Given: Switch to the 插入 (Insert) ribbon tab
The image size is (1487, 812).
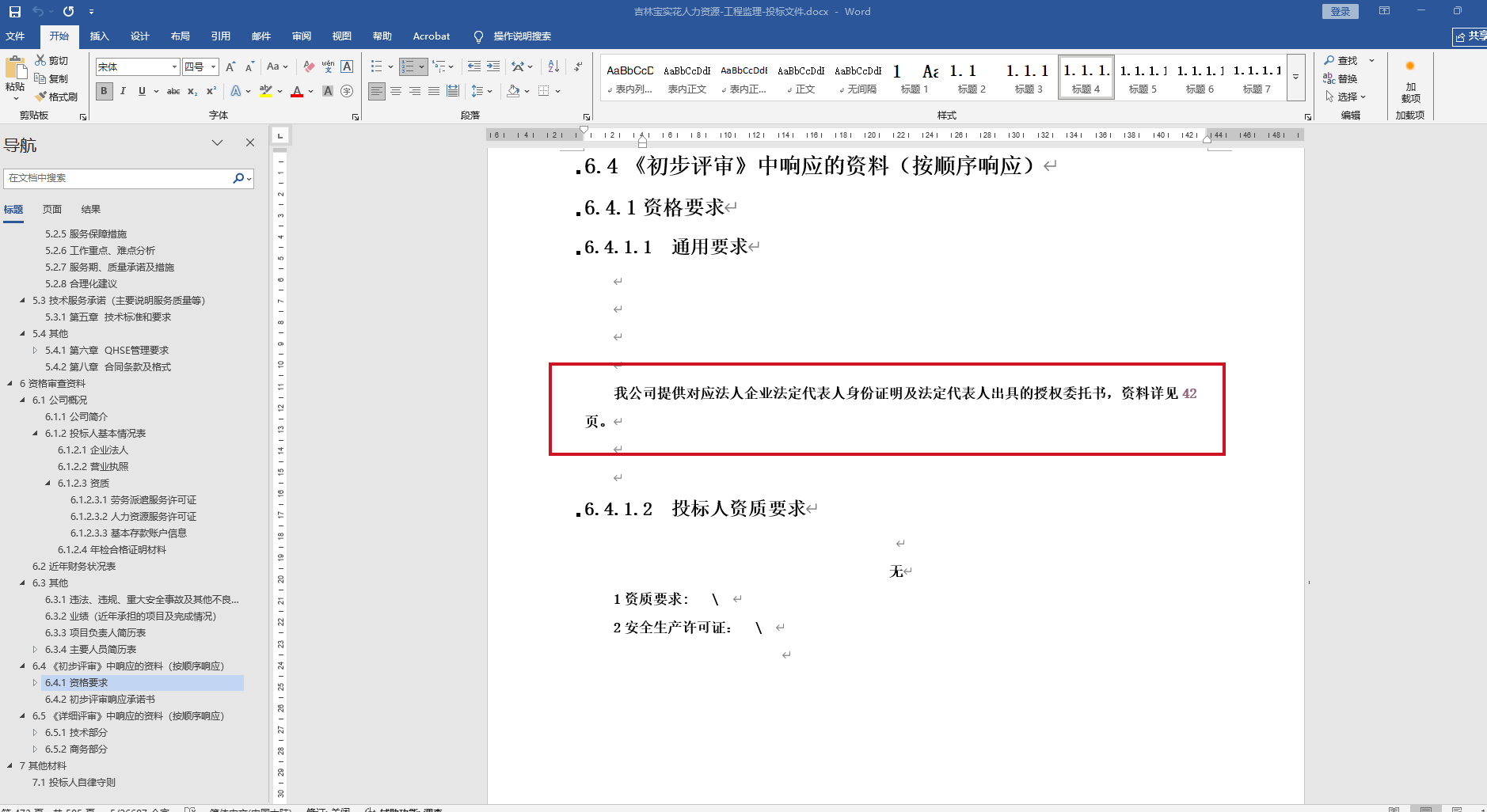Looking at the screenshot, I should [x=99, y=36].
